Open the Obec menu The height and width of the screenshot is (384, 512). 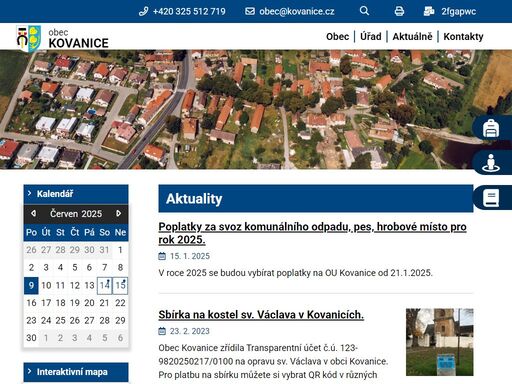coord(337,36)
